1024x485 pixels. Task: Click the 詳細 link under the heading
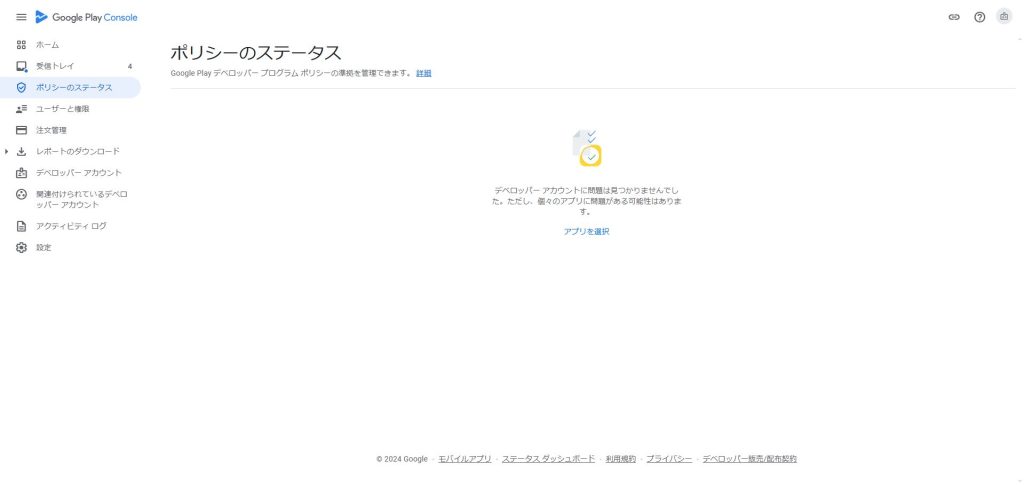(x=424, y=74)
